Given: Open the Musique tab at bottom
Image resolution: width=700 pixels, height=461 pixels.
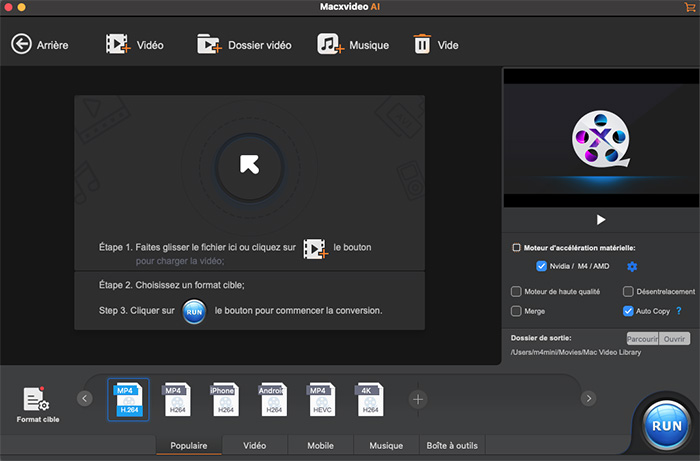Looking at the screenshot, I should 386,445.
